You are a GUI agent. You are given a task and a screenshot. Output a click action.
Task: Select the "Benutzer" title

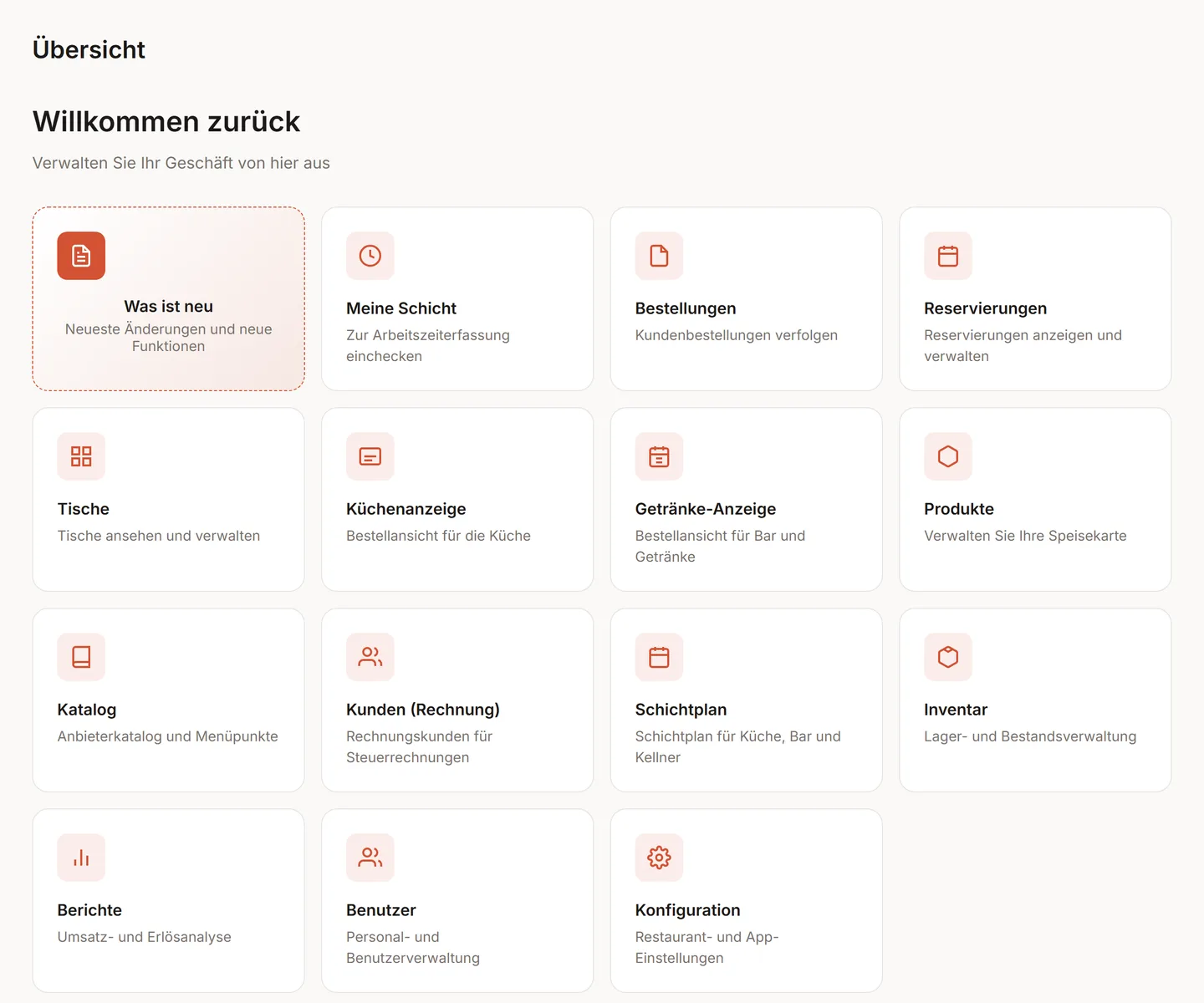pos(381,910)
